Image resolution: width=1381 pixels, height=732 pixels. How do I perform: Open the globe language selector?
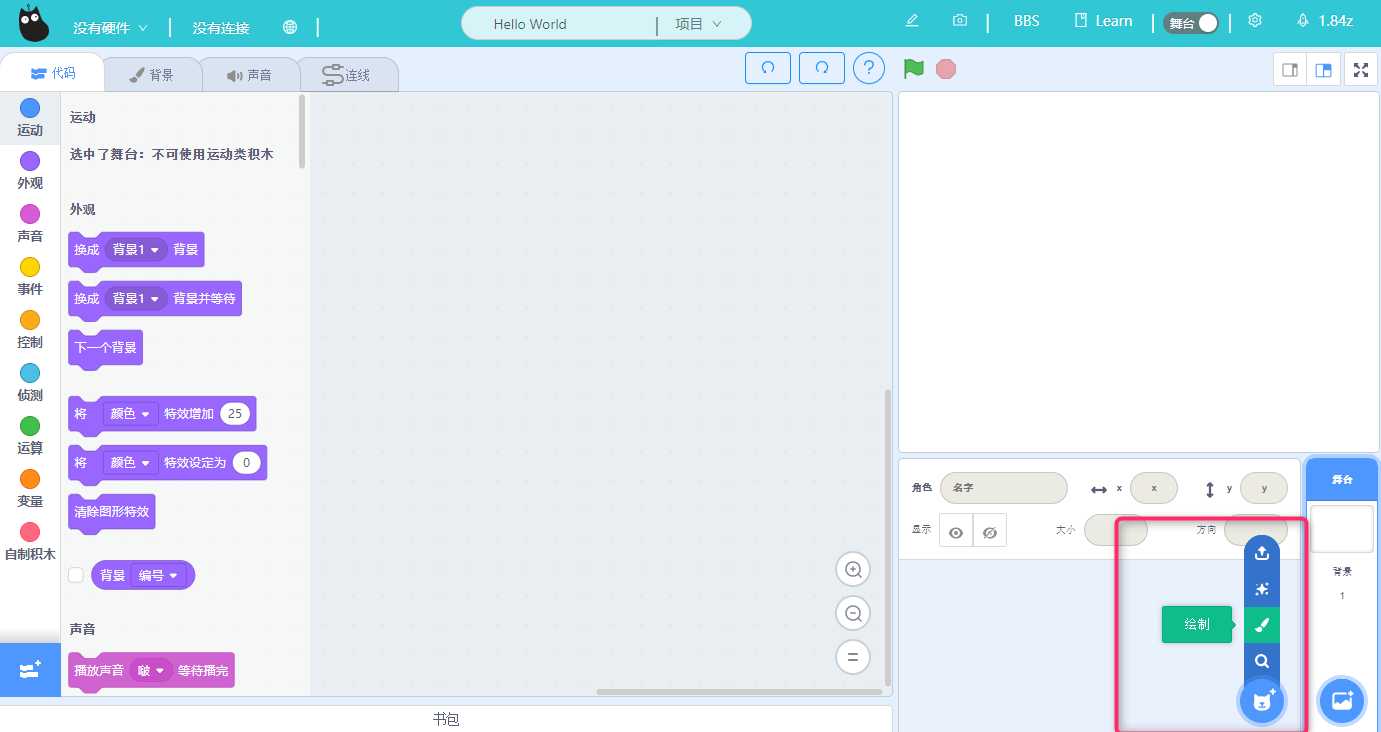[x=290, y=27]
